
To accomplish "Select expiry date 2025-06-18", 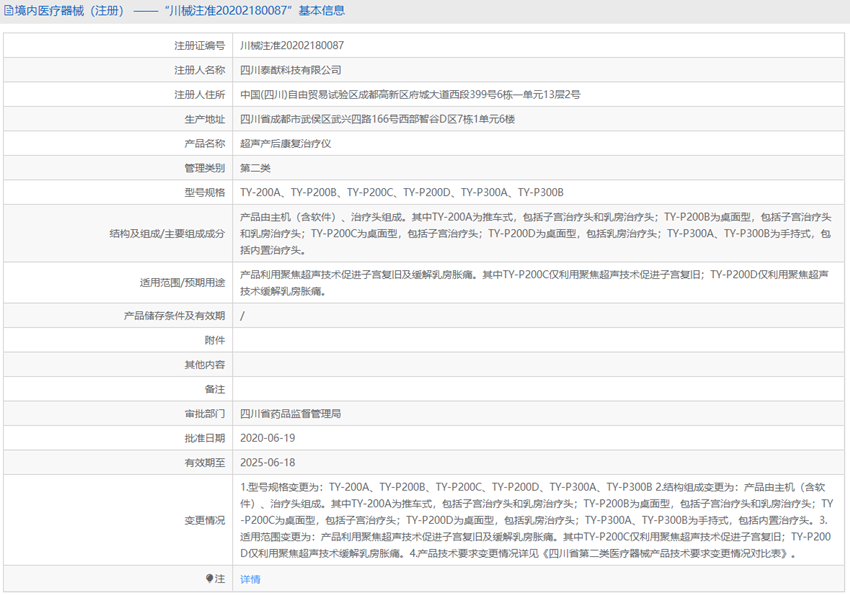I will [x=268, y=462].
